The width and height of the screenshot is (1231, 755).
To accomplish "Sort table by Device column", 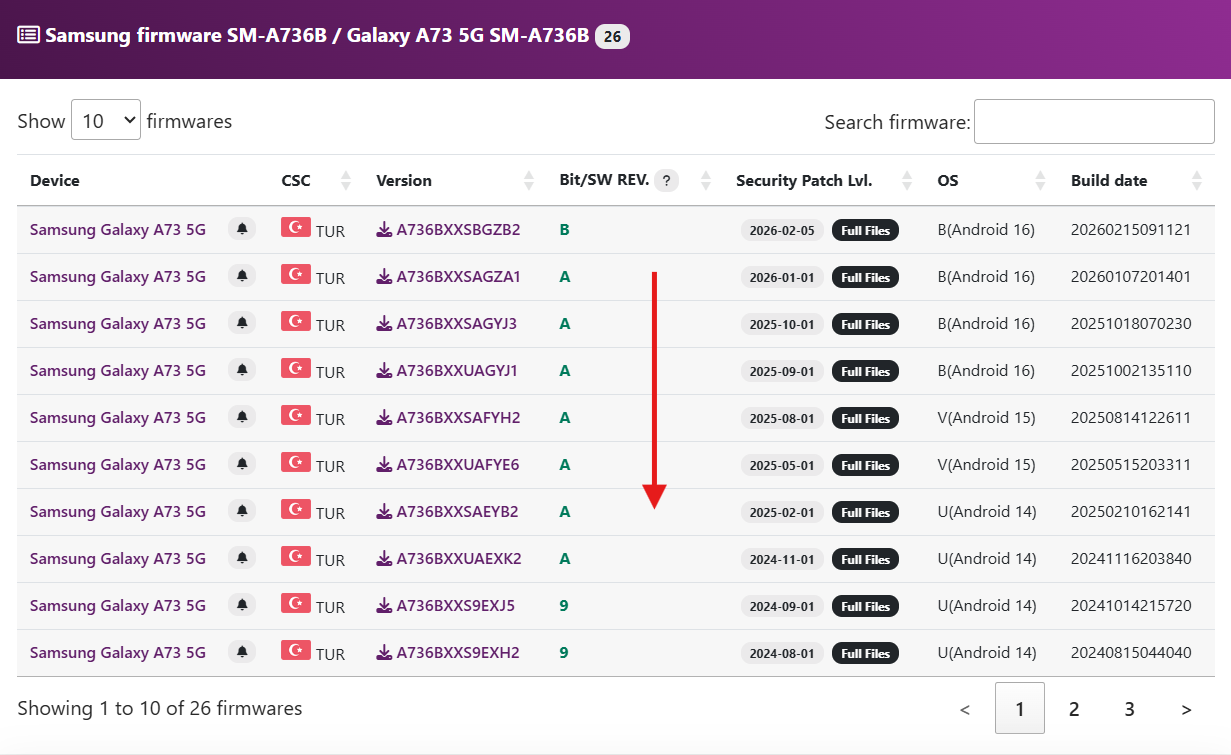I will [x=55, y=181].
